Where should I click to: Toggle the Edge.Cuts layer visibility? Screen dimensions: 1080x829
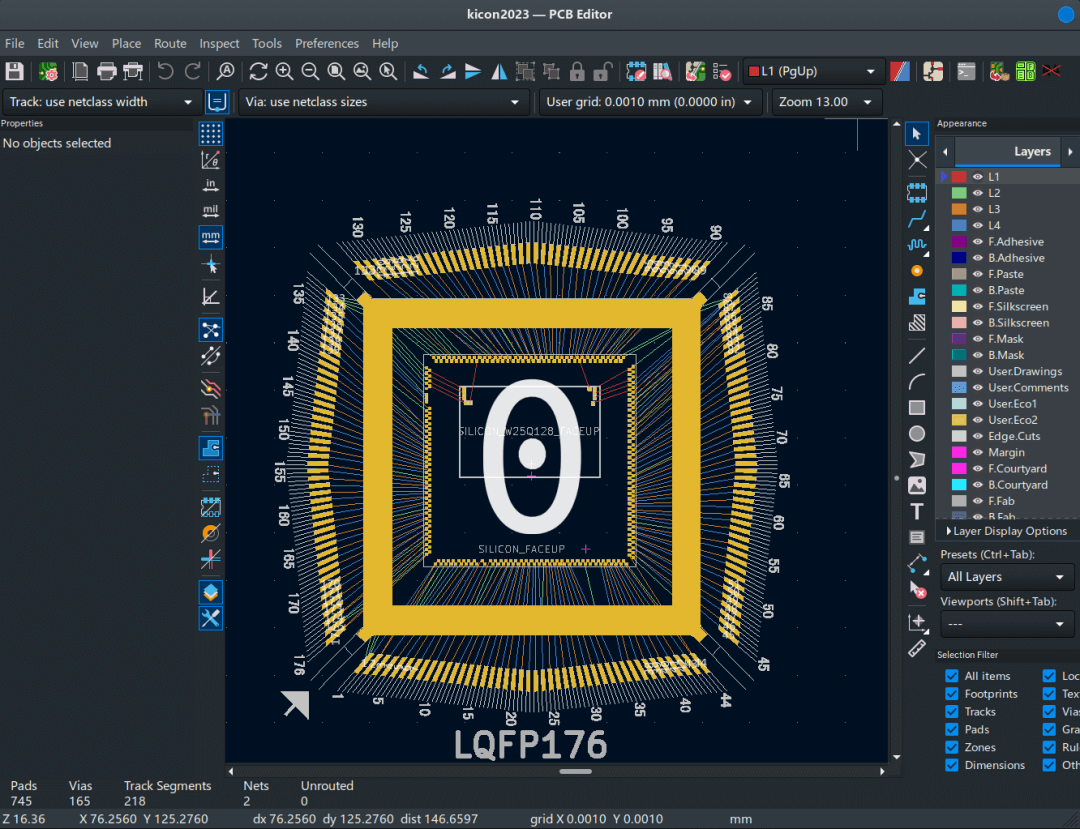(978, 436)
